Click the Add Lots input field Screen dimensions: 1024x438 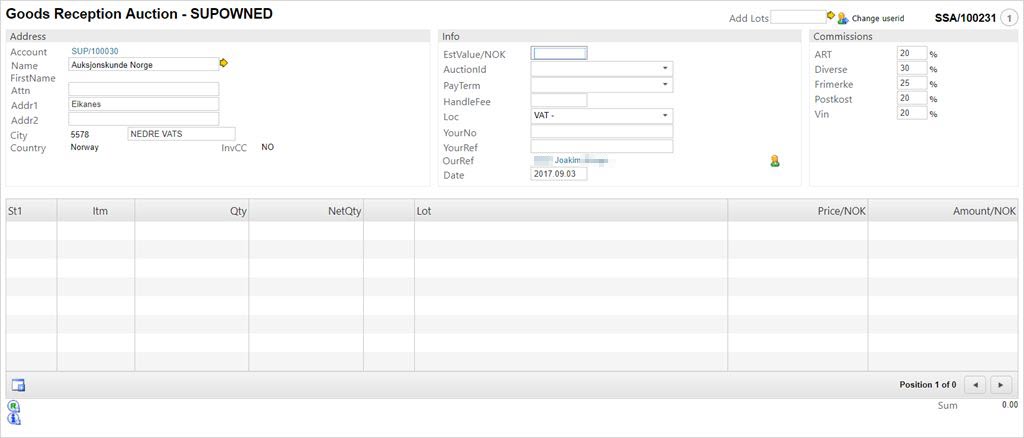coord(797,17)
